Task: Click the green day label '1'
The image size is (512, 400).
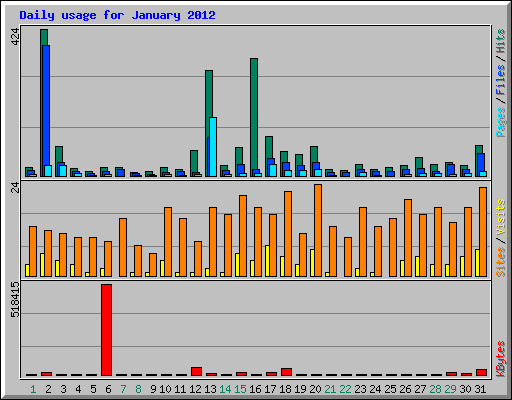Action: pyautogui.click(x=33, y=389)
